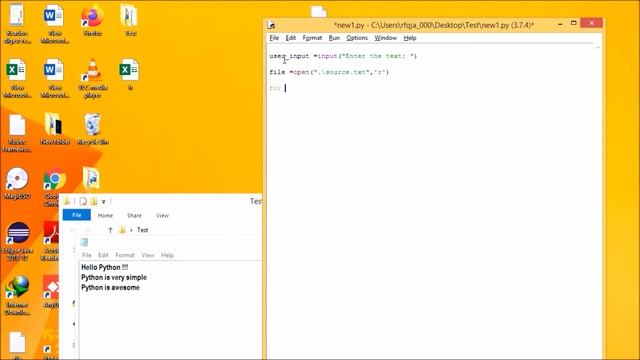The height and width of the screenshot is (360, 640).
Task: Open Notepad's File menu
Action: 87,255
